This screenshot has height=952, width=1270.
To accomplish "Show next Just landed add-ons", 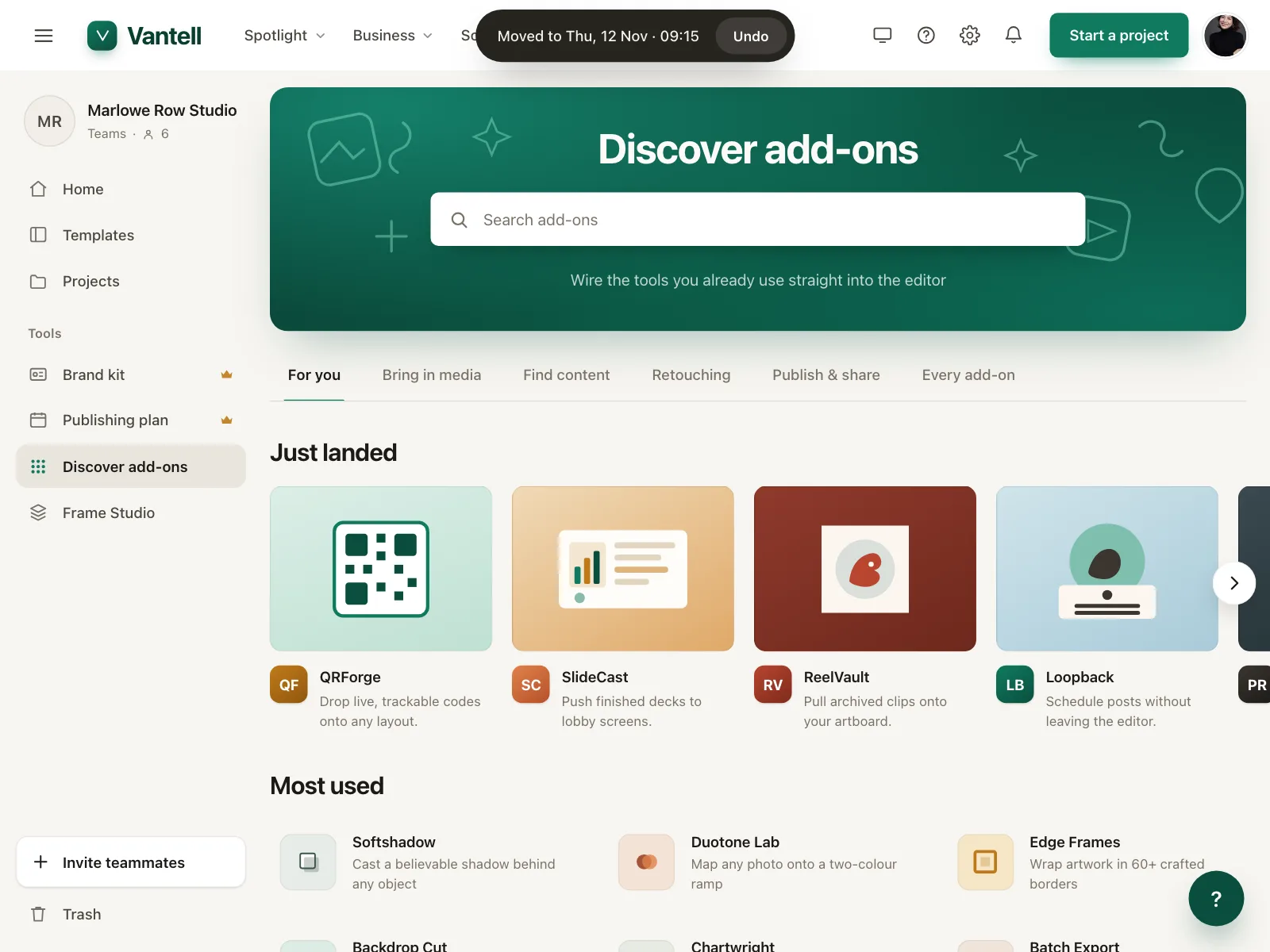I will coord(1234,583).
